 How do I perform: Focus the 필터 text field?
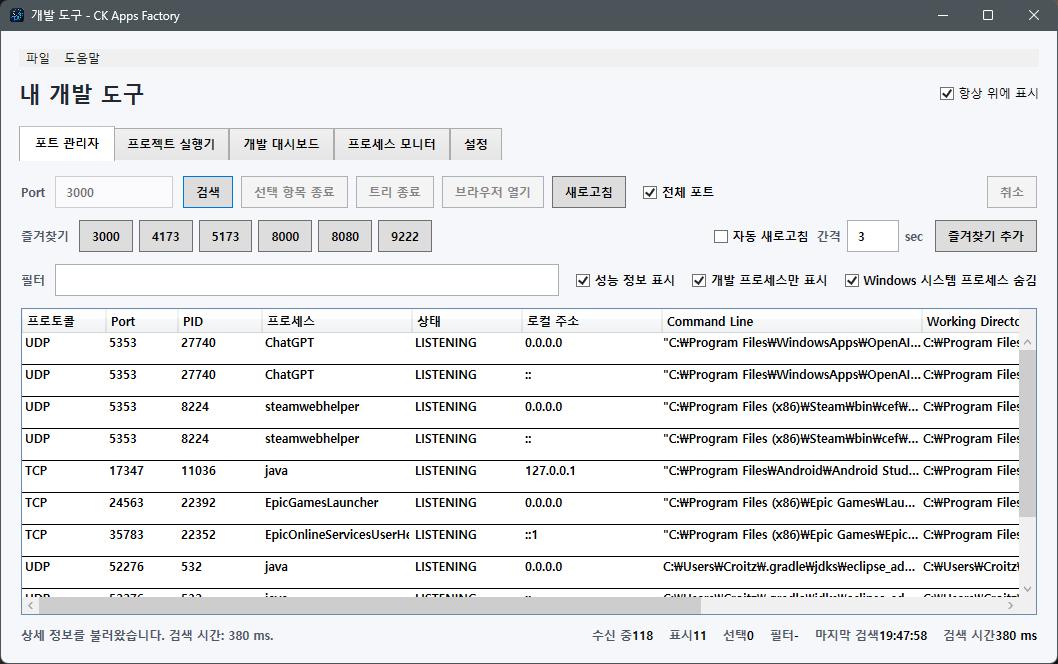pos(307,280)
